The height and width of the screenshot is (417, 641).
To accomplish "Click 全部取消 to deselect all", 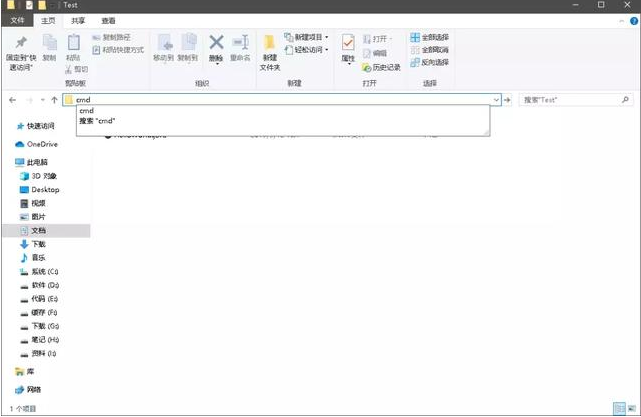I will [428, 49].
